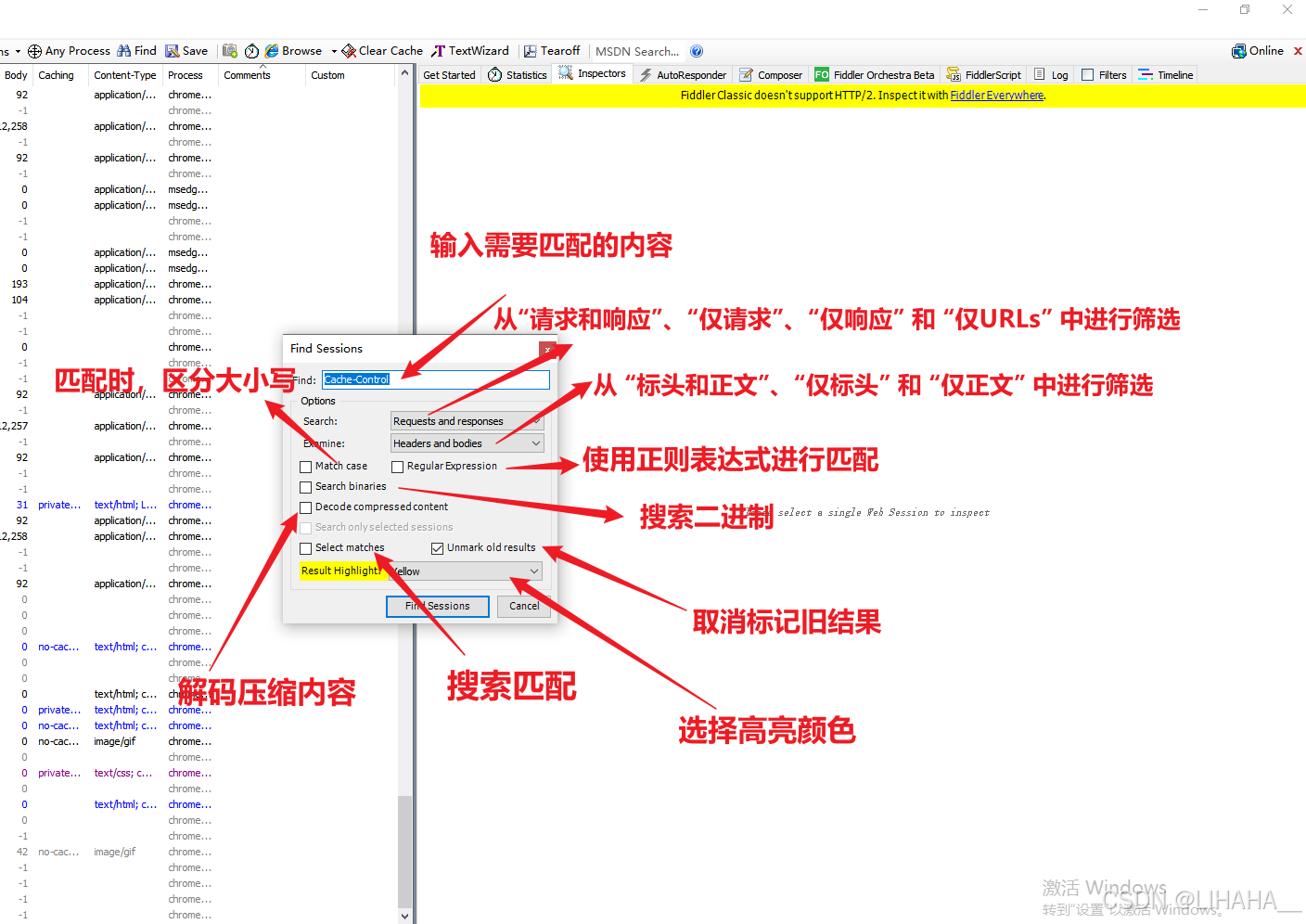Open the FiddlerScript tab
The width and height of the screenshot is (1306, 924).
click(x=984, y=75)
